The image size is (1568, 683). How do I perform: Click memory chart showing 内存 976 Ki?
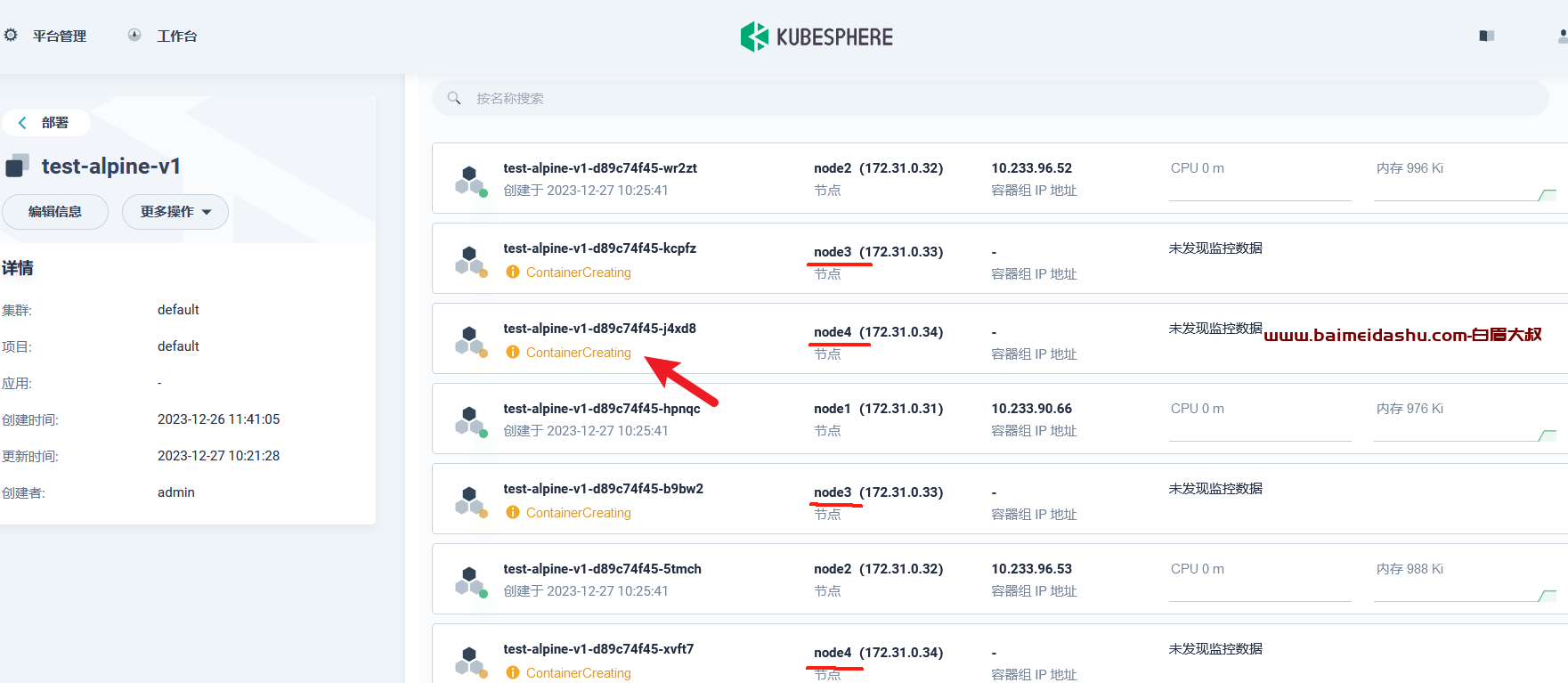[1465, 421]
